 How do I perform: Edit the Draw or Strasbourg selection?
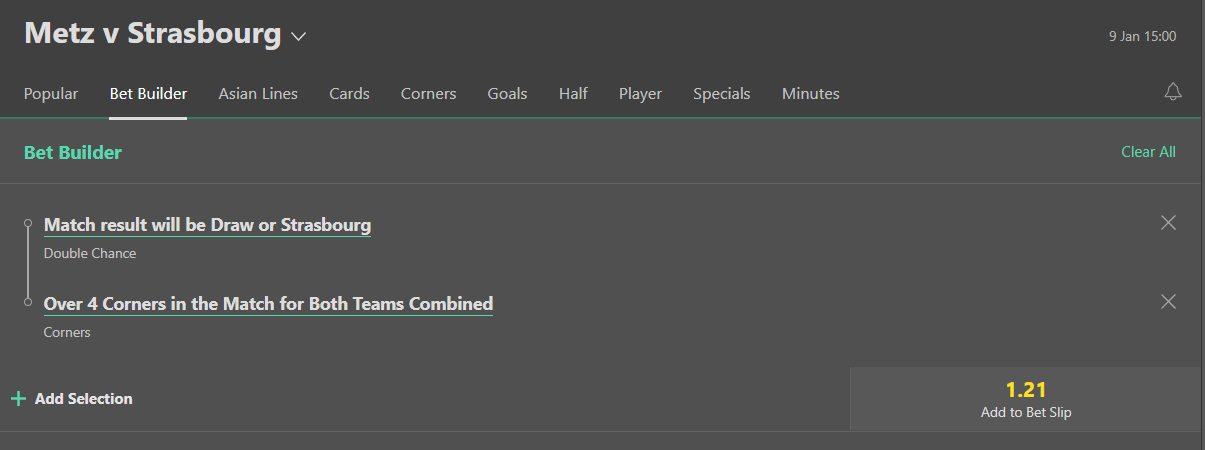point(207,225)
